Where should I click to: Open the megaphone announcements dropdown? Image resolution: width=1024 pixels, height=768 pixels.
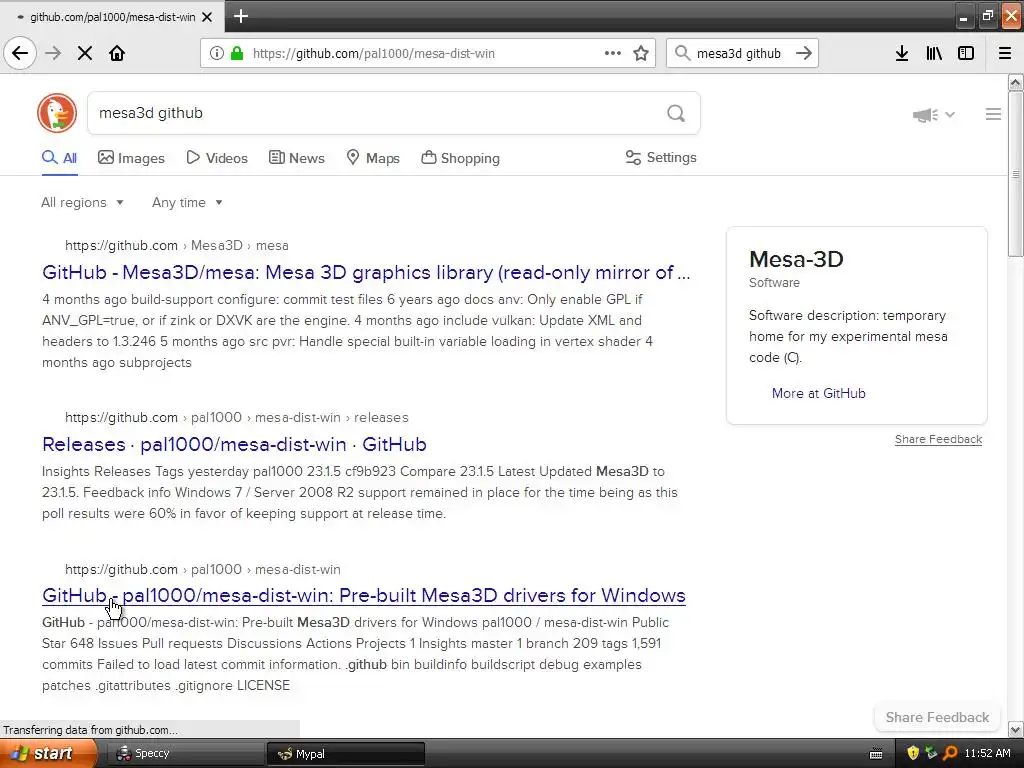coord(933,115)
